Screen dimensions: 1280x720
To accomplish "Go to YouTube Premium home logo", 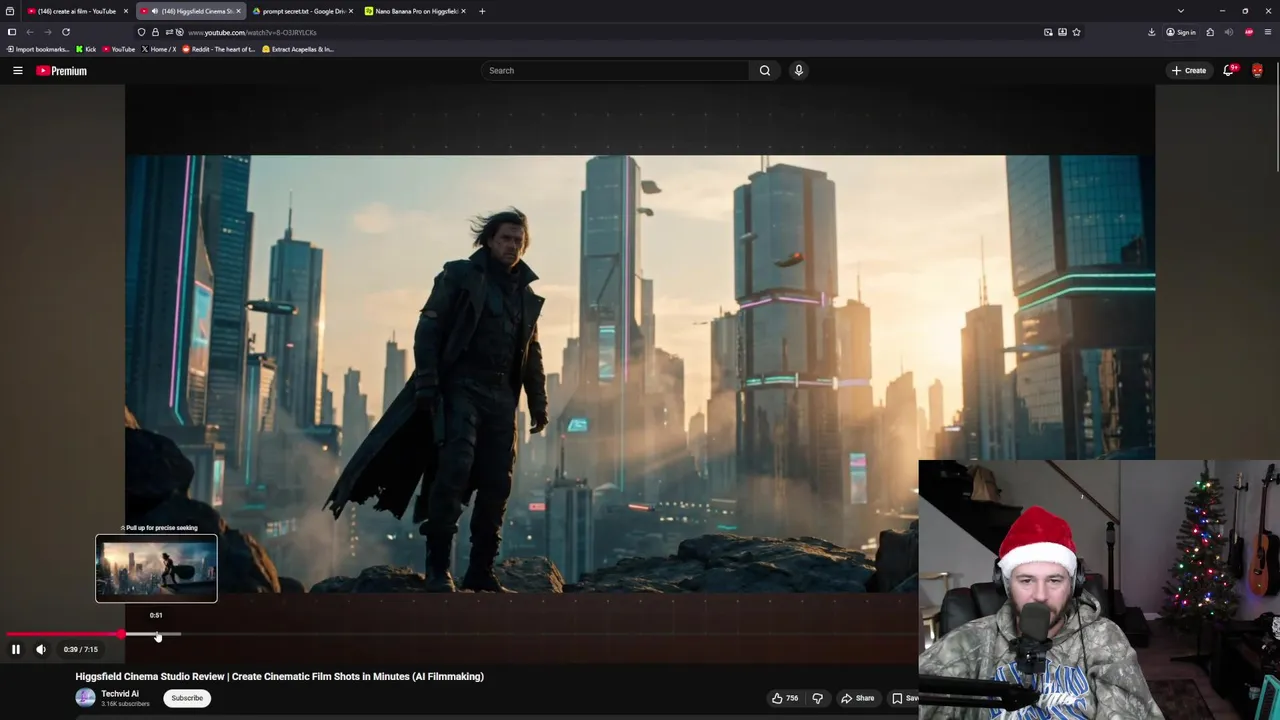I will pos(61,71).
